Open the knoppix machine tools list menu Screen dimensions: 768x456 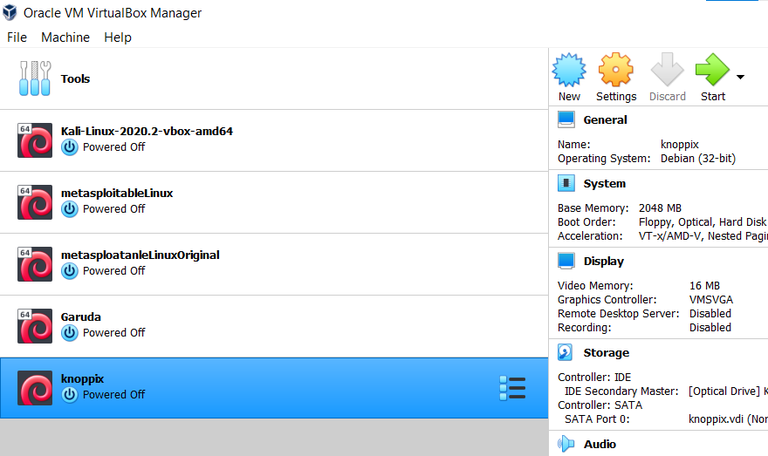click(512, 388)
